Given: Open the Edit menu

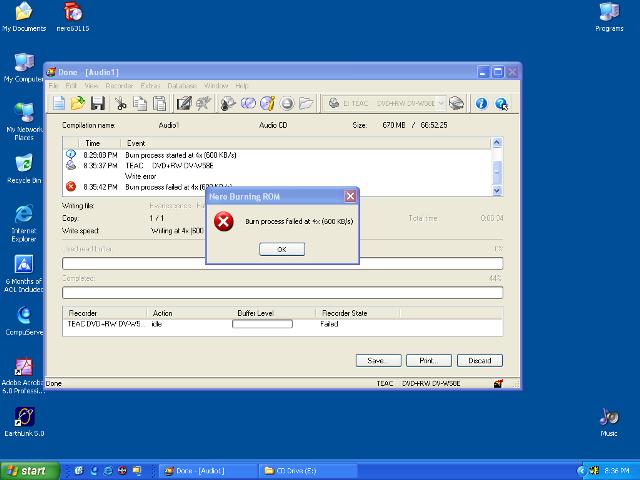Looking at the screenshot, I should point(71,86).
